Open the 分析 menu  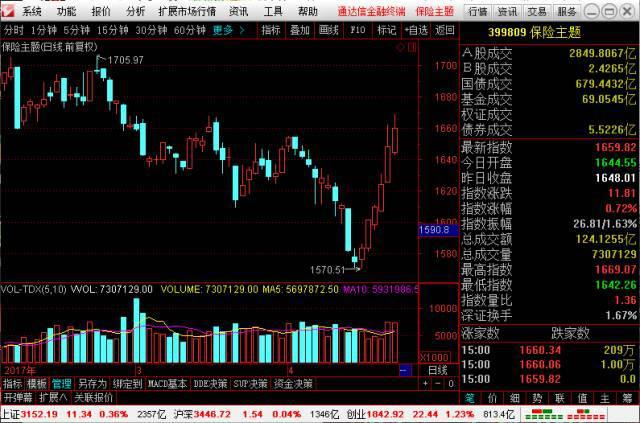(135, 11)
